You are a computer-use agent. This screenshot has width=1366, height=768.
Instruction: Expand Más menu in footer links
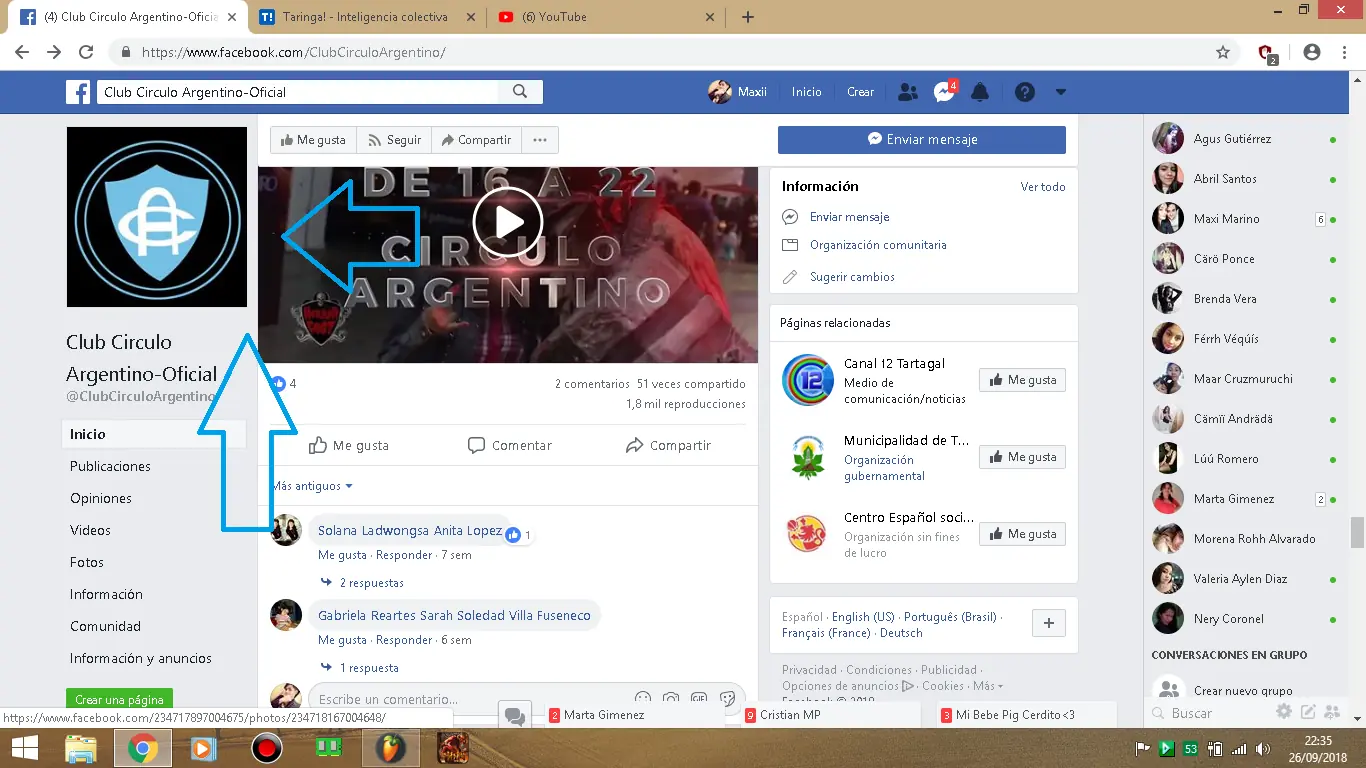988,686
